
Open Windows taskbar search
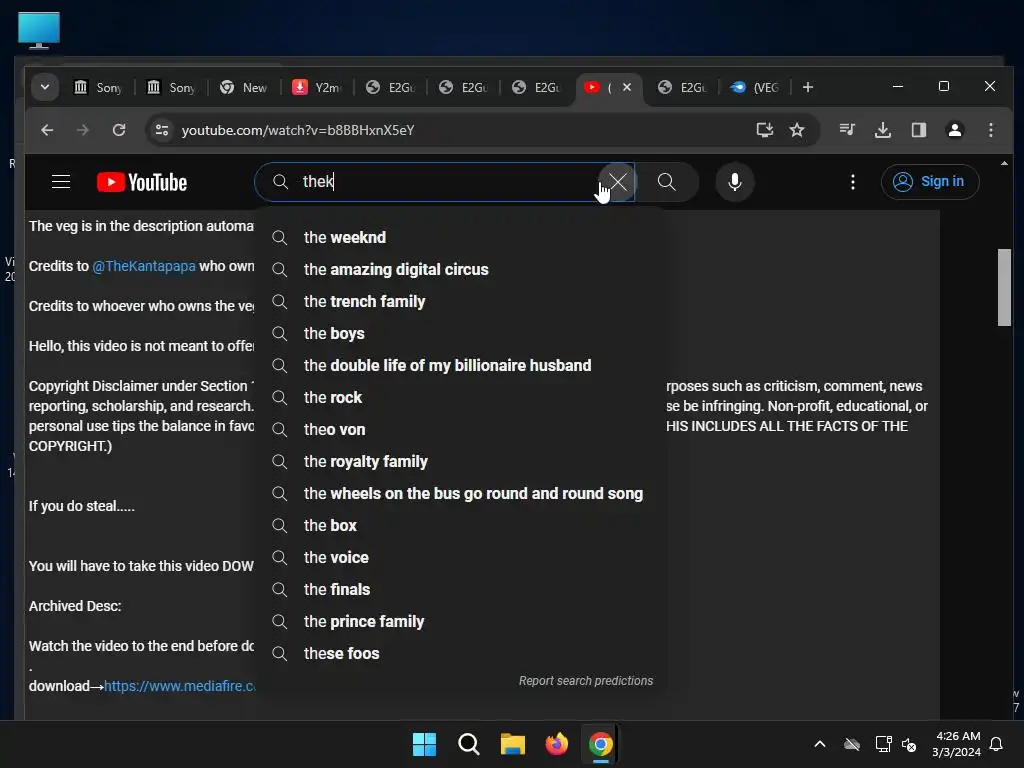tap(468, 744)
